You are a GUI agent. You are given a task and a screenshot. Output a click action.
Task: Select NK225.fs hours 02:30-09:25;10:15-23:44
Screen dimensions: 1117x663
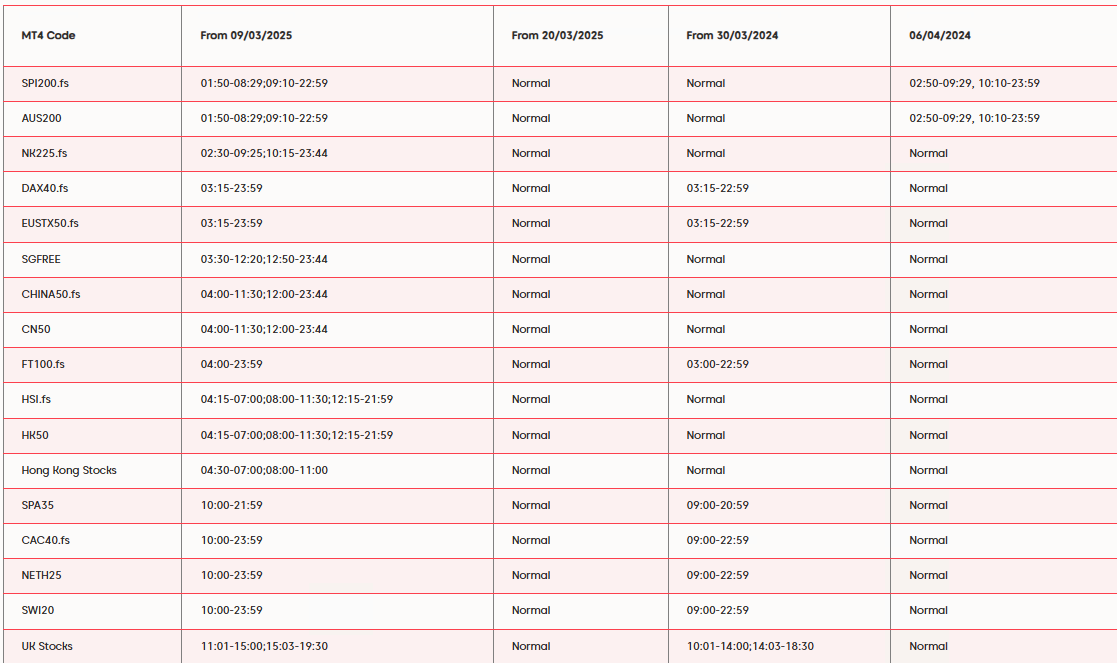(264, 153)
